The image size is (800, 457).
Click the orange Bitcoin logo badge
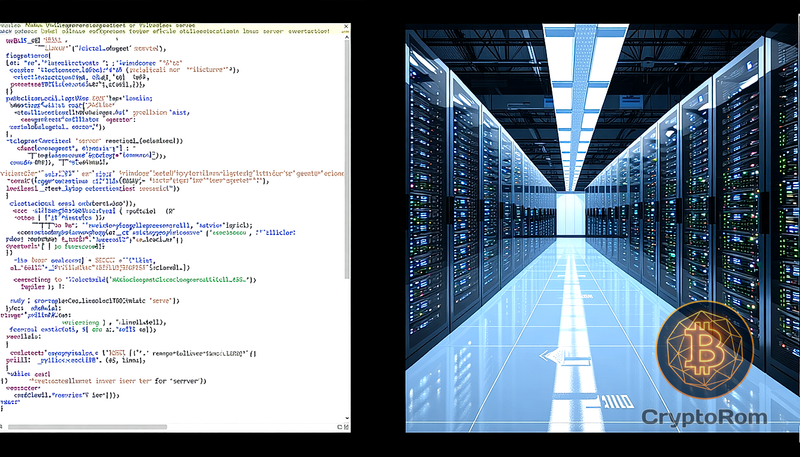705,349
